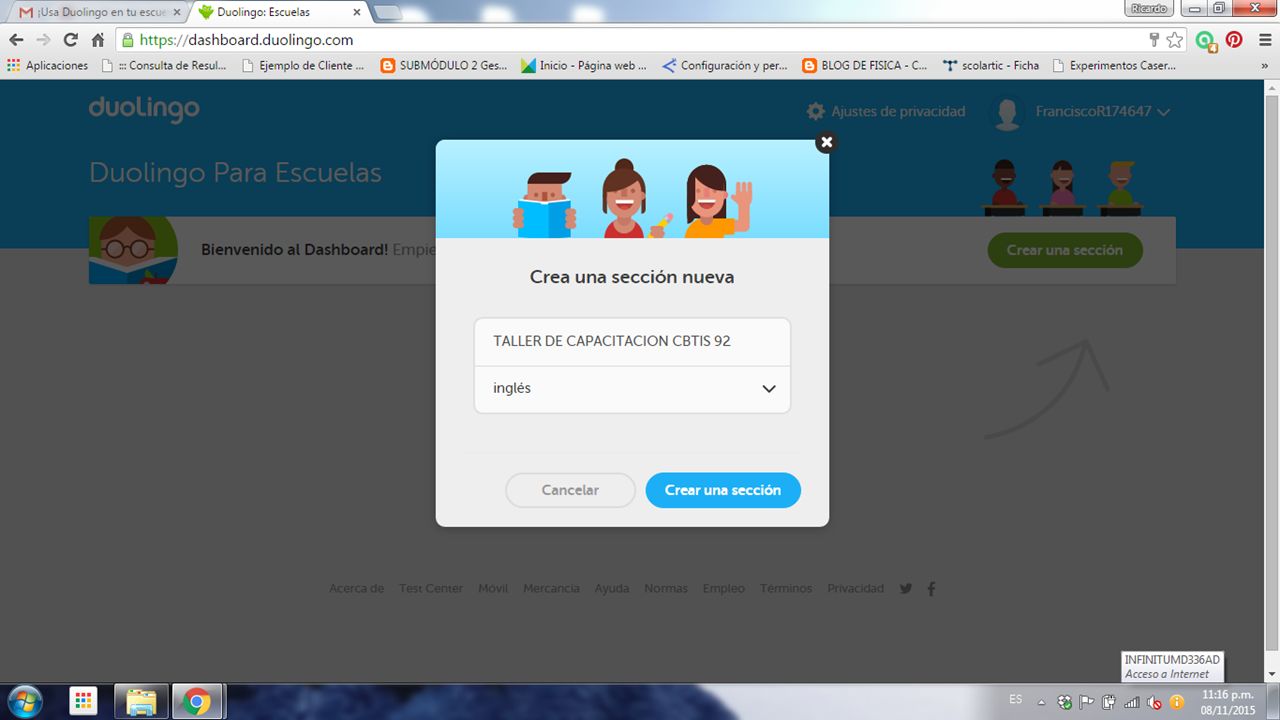1280x720 pixels.
Task: Click the Action Center flag icon
Action: point(1086,702)
